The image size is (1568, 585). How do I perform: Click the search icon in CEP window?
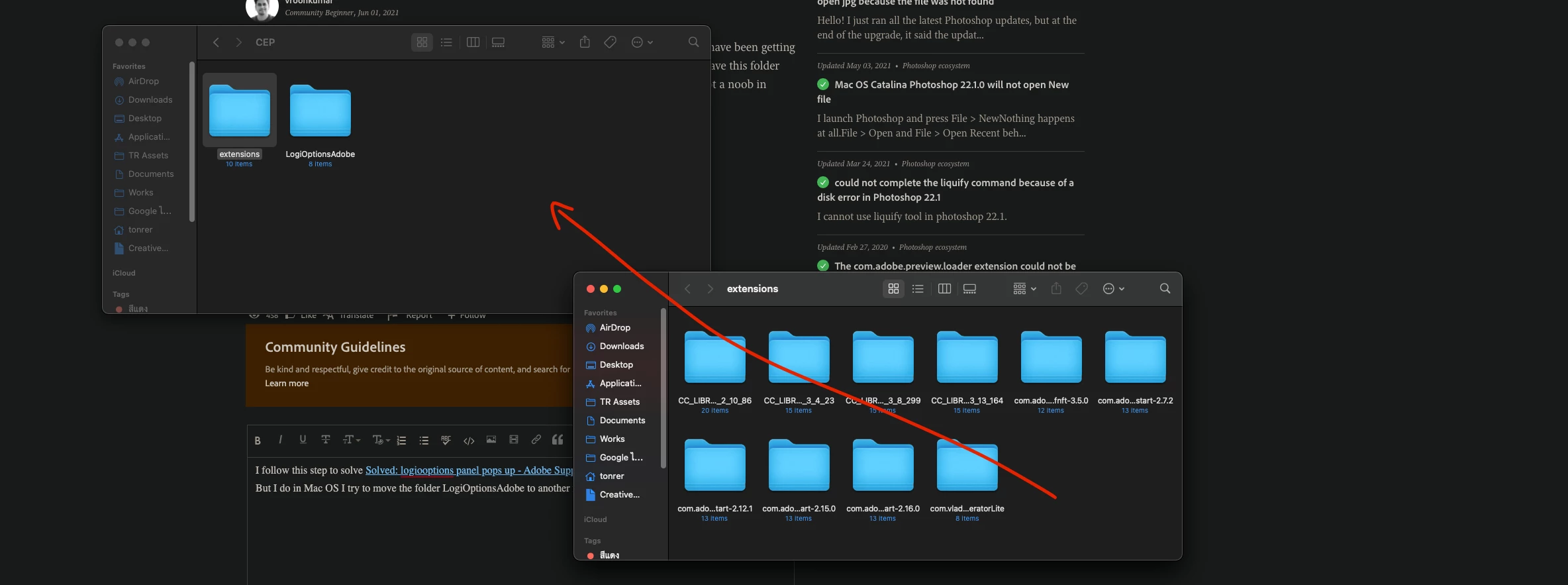pyautogui.click(x=693, y=42)
